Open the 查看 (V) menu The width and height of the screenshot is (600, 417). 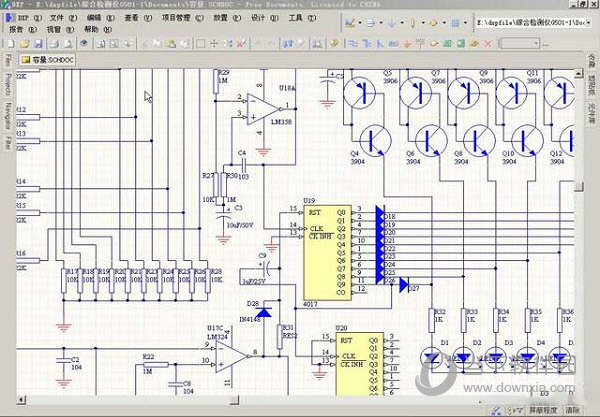(138, 18)
